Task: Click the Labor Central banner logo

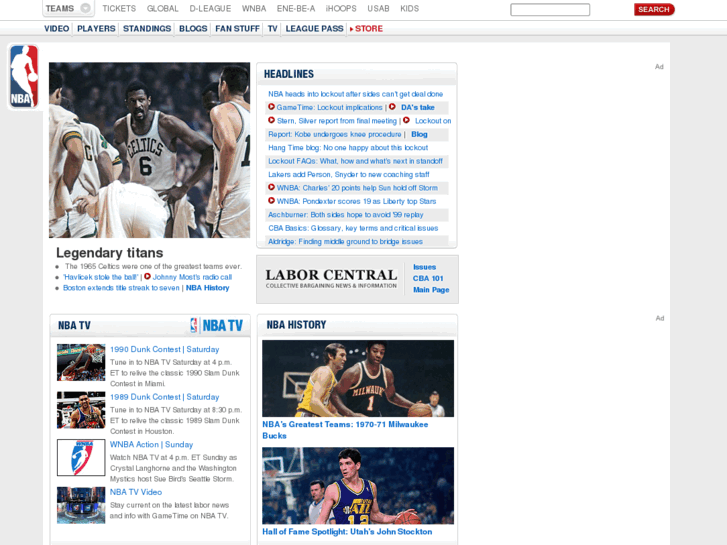Action: tap(331, 279)
